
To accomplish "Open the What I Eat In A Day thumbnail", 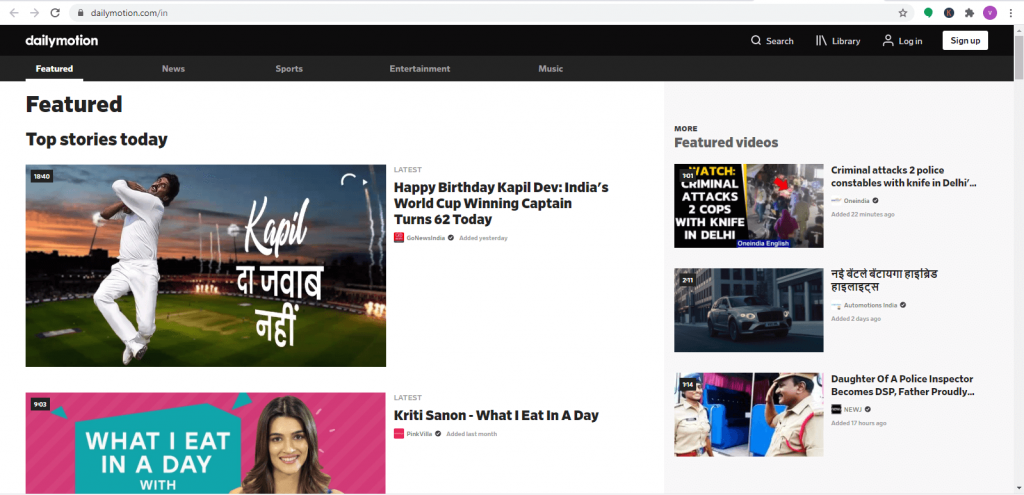I will click(206, 443).
